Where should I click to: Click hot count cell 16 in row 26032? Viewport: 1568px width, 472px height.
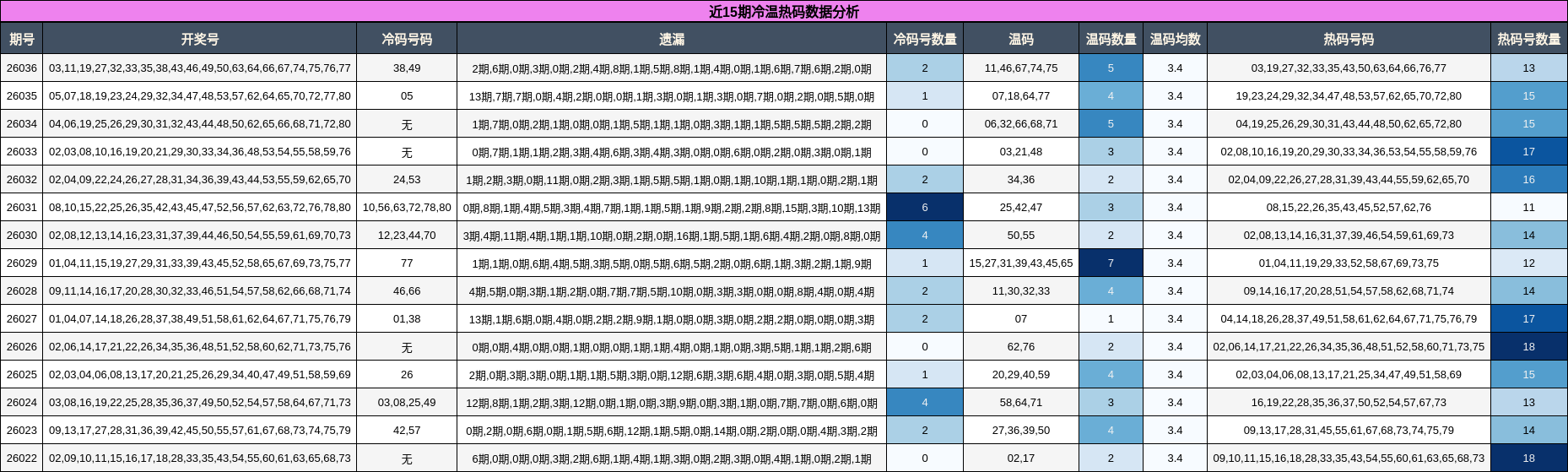pos(1529,180)
